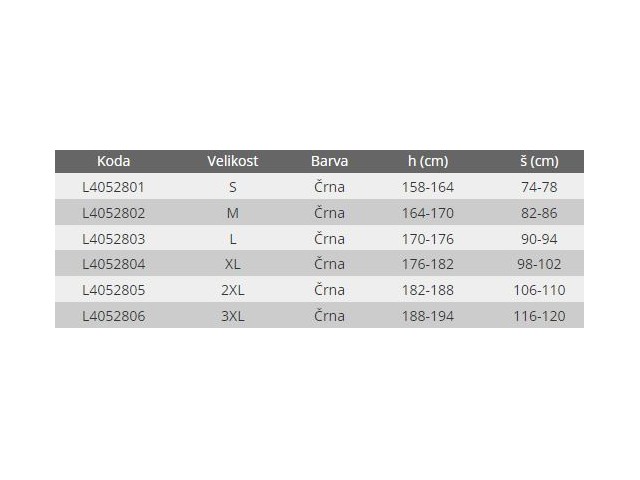
Task: Select product code L4052802
Action: [x=113, y=213]
